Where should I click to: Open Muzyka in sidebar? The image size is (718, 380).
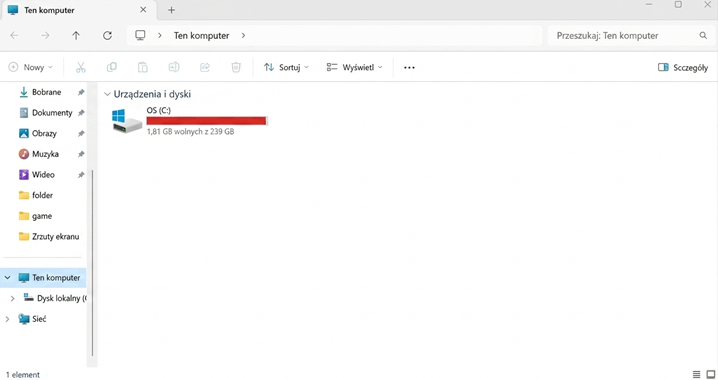[45, 154]
